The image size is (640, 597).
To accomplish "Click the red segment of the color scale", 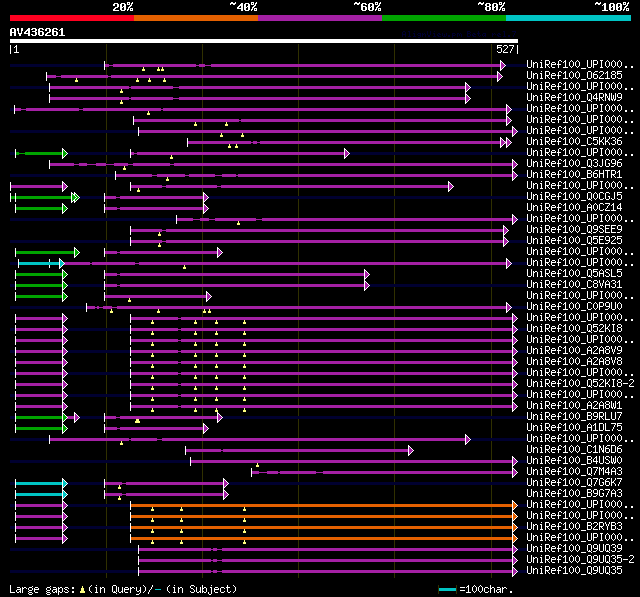I will pos(72,18).
